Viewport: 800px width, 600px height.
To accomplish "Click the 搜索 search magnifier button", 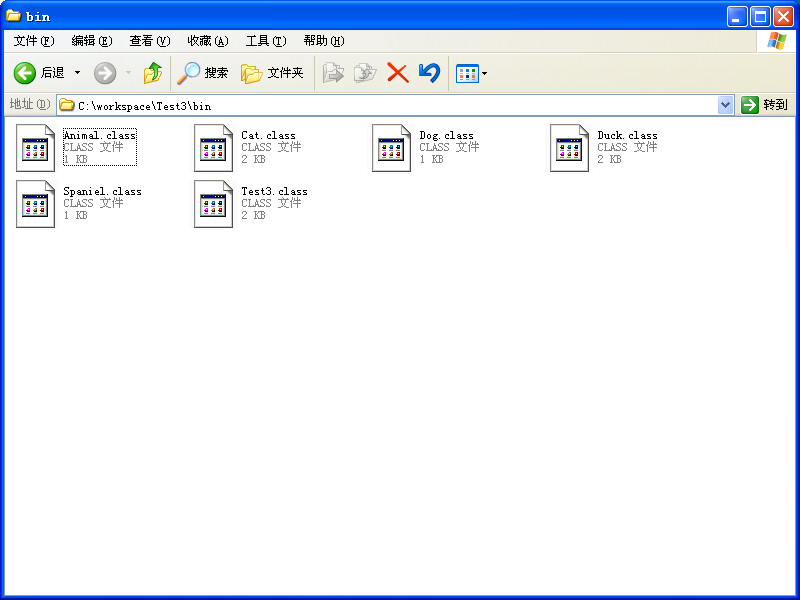I will 202,73.
